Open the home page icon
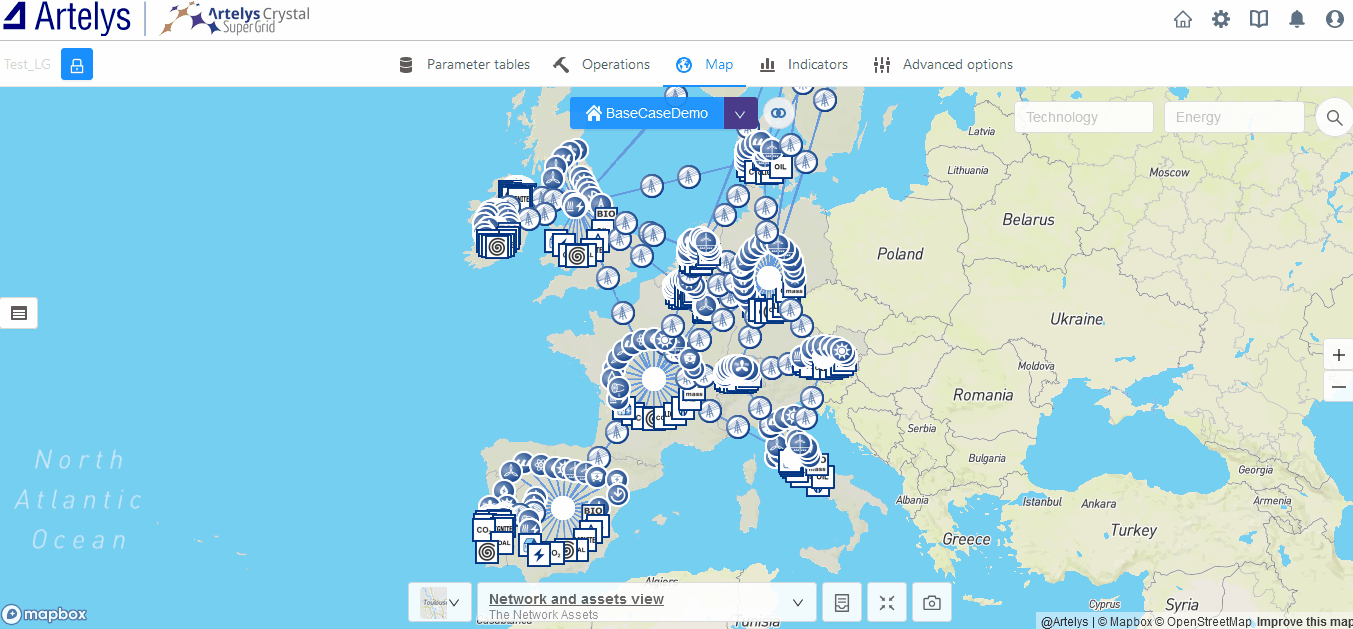Viewport: 1353px width, 629px height. (1183, 19)
